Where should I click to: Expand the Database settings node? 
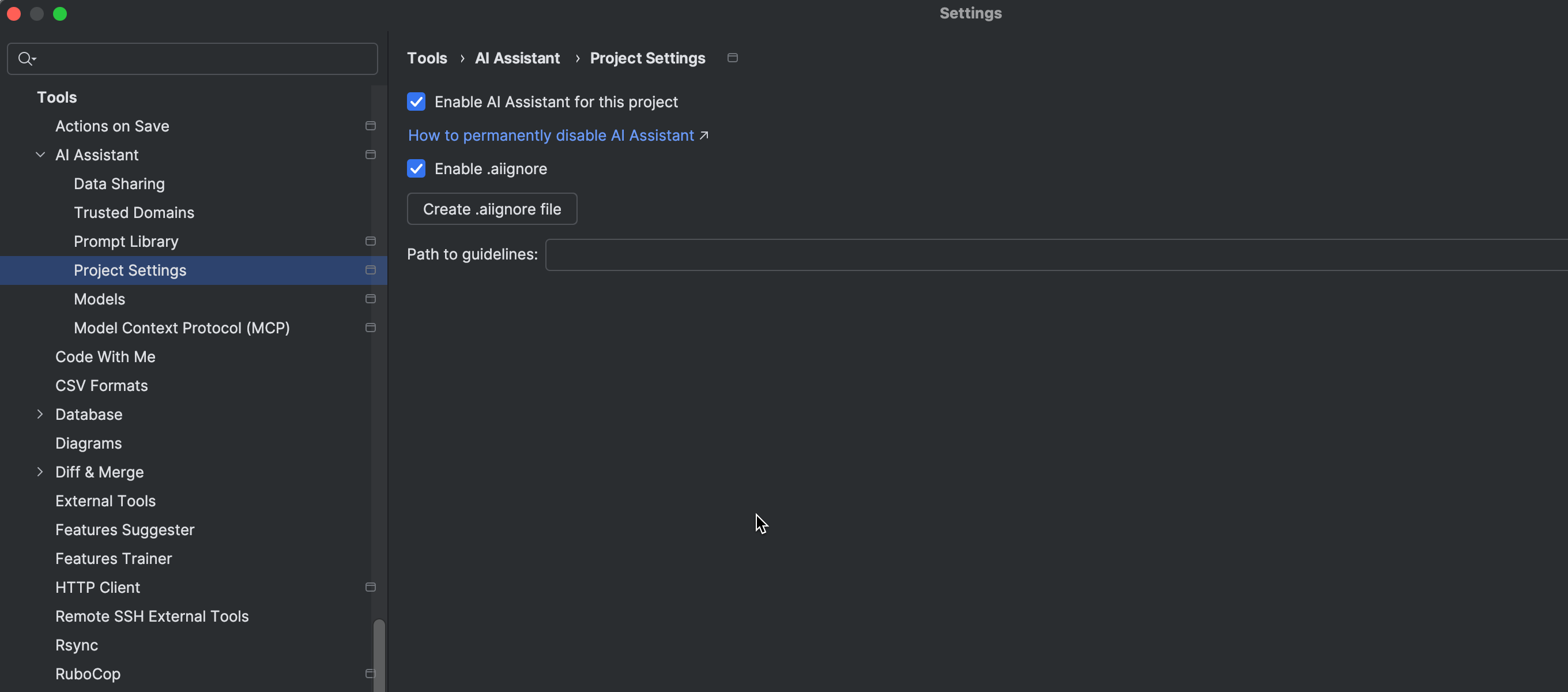click(40, 414)
